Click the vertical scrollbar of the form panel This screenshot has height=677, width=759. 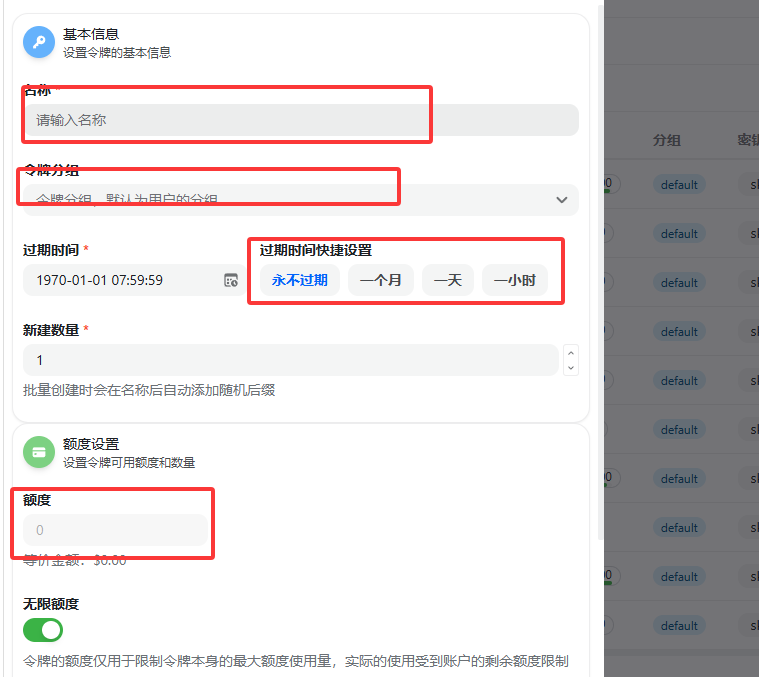click(600, 300)
